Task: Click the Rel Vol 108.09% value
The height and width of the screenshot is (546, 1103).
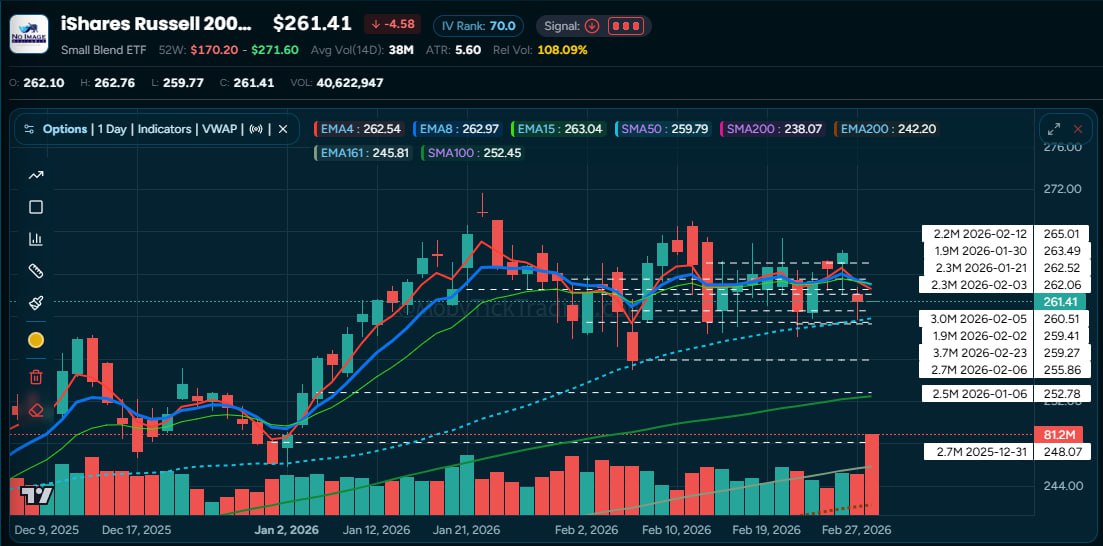Action: pos(562,50)
